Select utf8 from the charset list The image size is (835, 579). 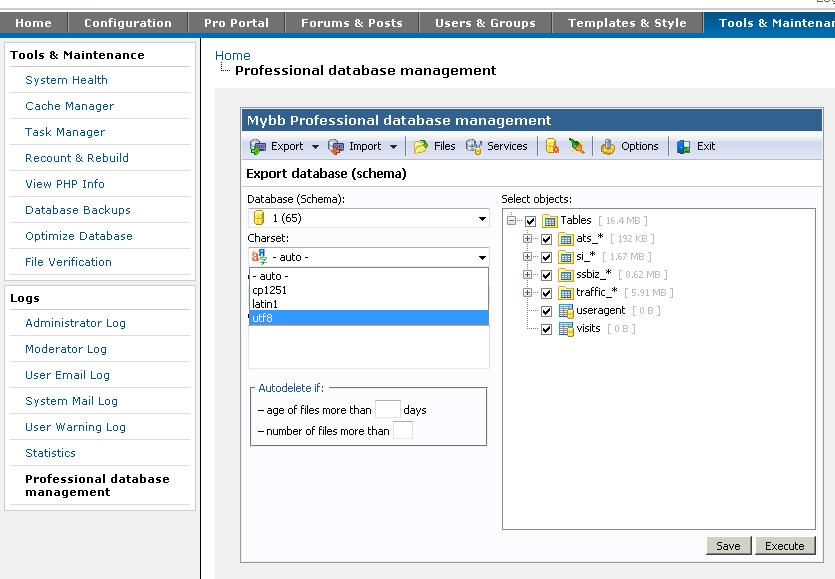pos(368,317)
